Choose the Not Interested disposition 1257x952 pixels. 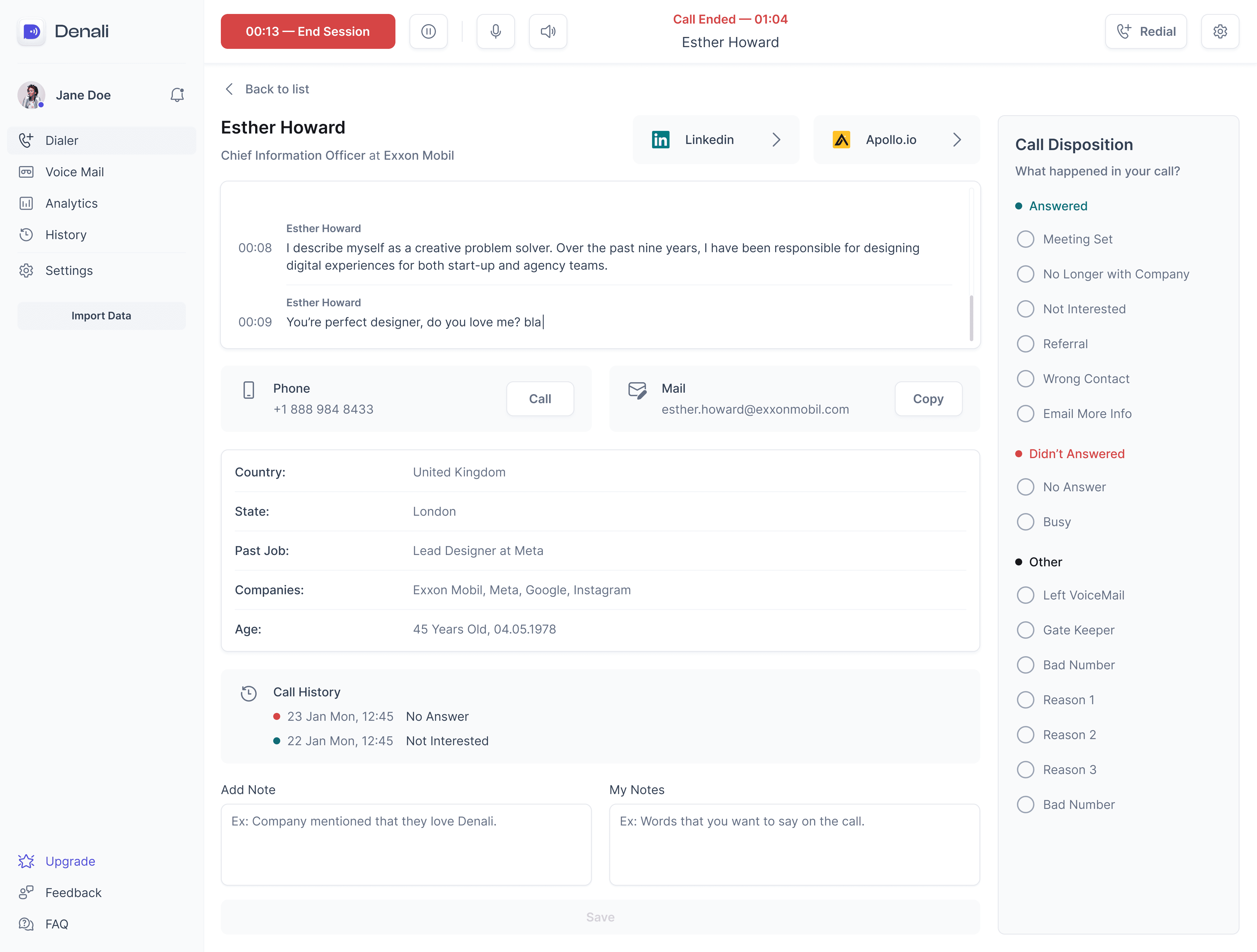pos(1025,309)
